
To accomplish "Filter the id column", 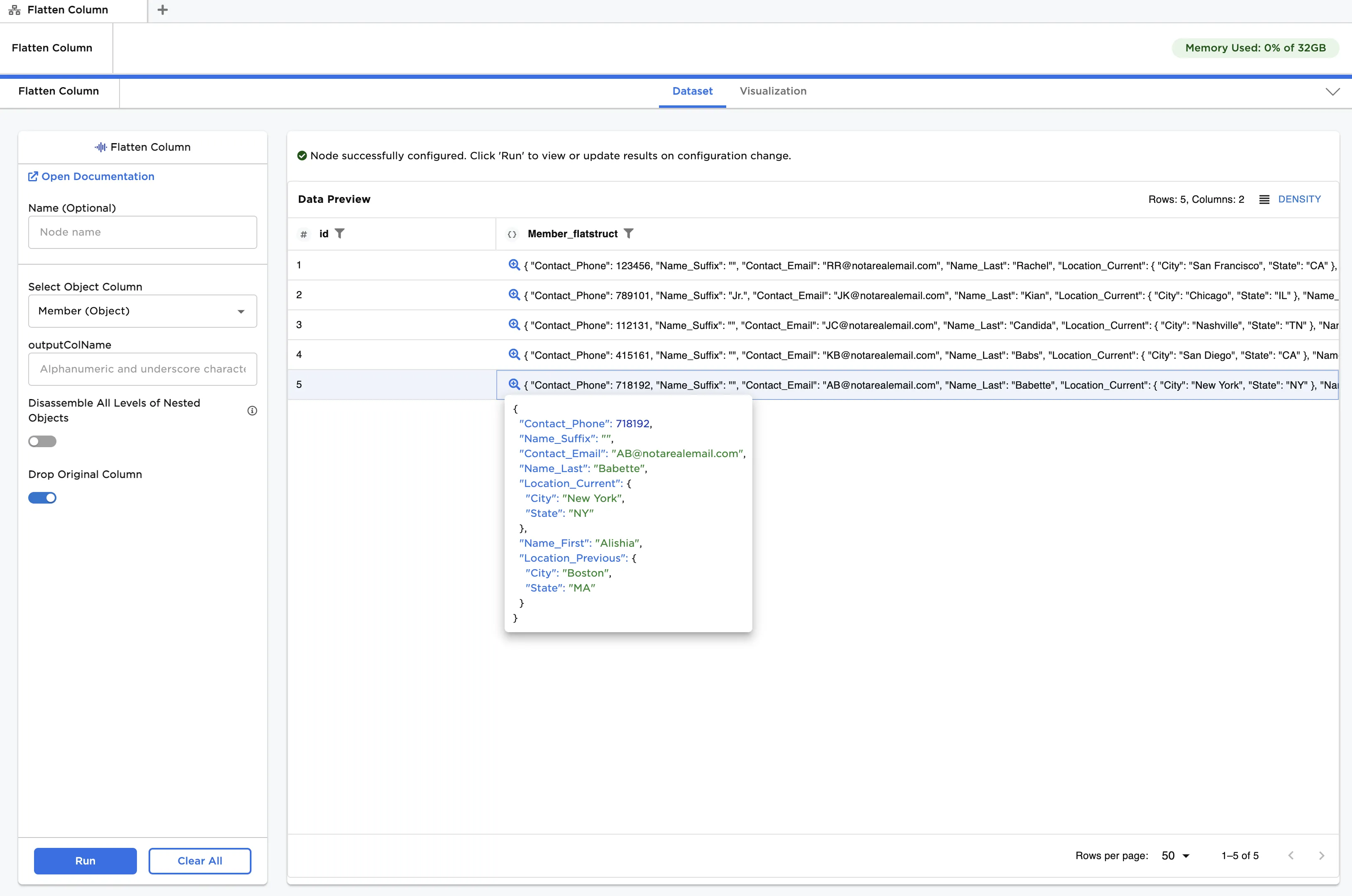I will point(339,234).
